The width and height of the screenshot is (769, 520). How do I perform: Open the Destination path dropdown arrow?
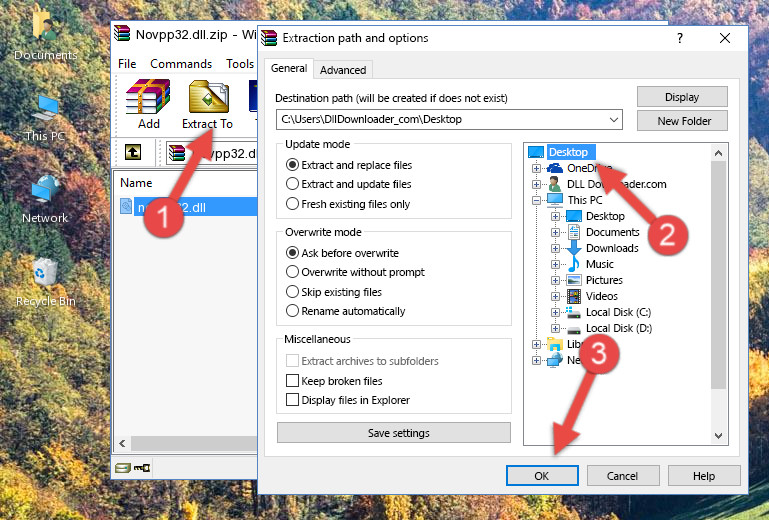pos(614,120)
